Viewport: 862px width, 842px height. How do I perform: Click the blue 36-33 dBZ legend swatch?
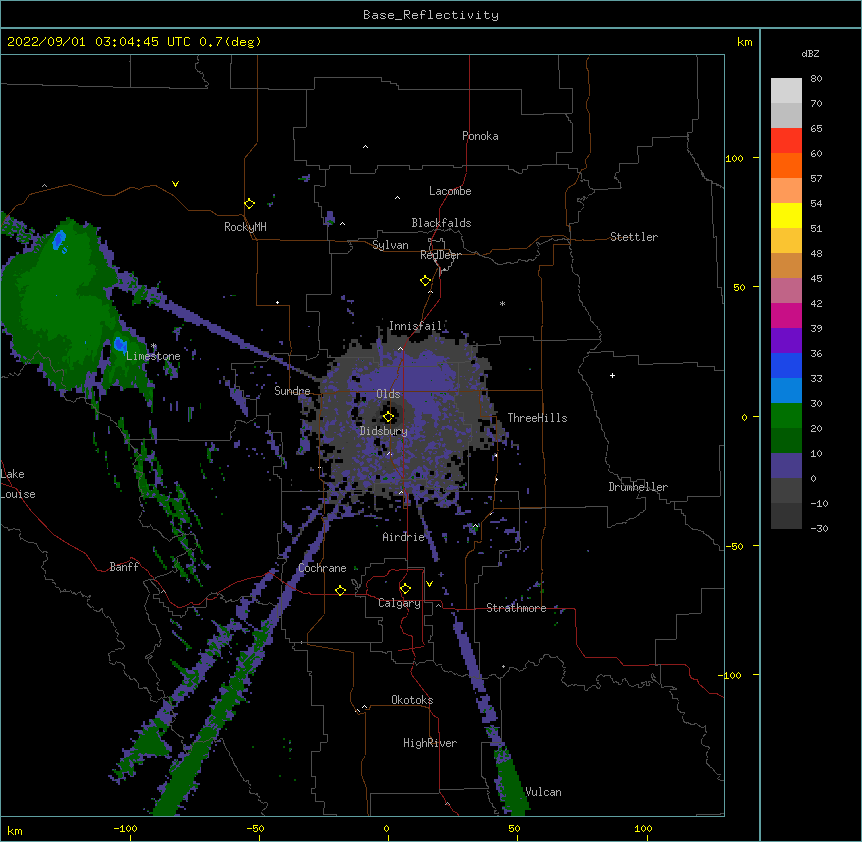(786, 365)
